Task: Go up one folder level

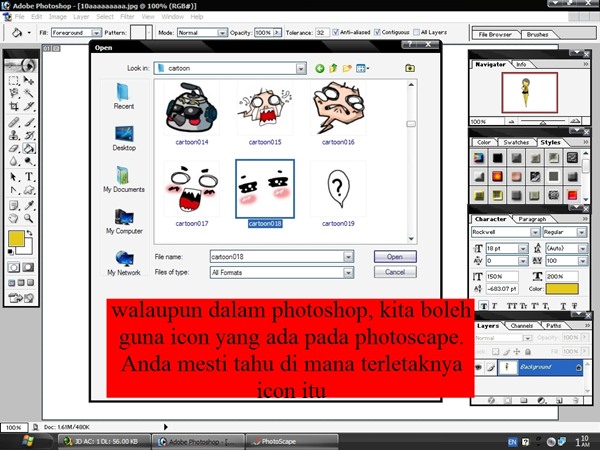Action: 333,68
